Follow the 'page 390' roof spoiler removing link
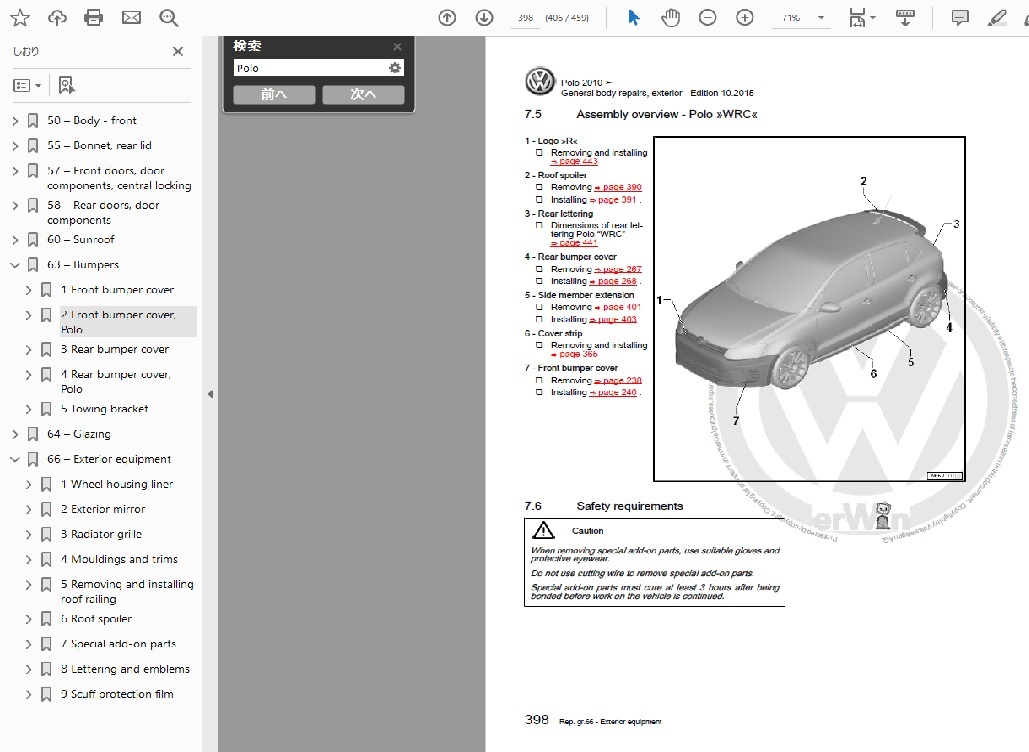Viewport: 1029px width, 752px height. 618,187
